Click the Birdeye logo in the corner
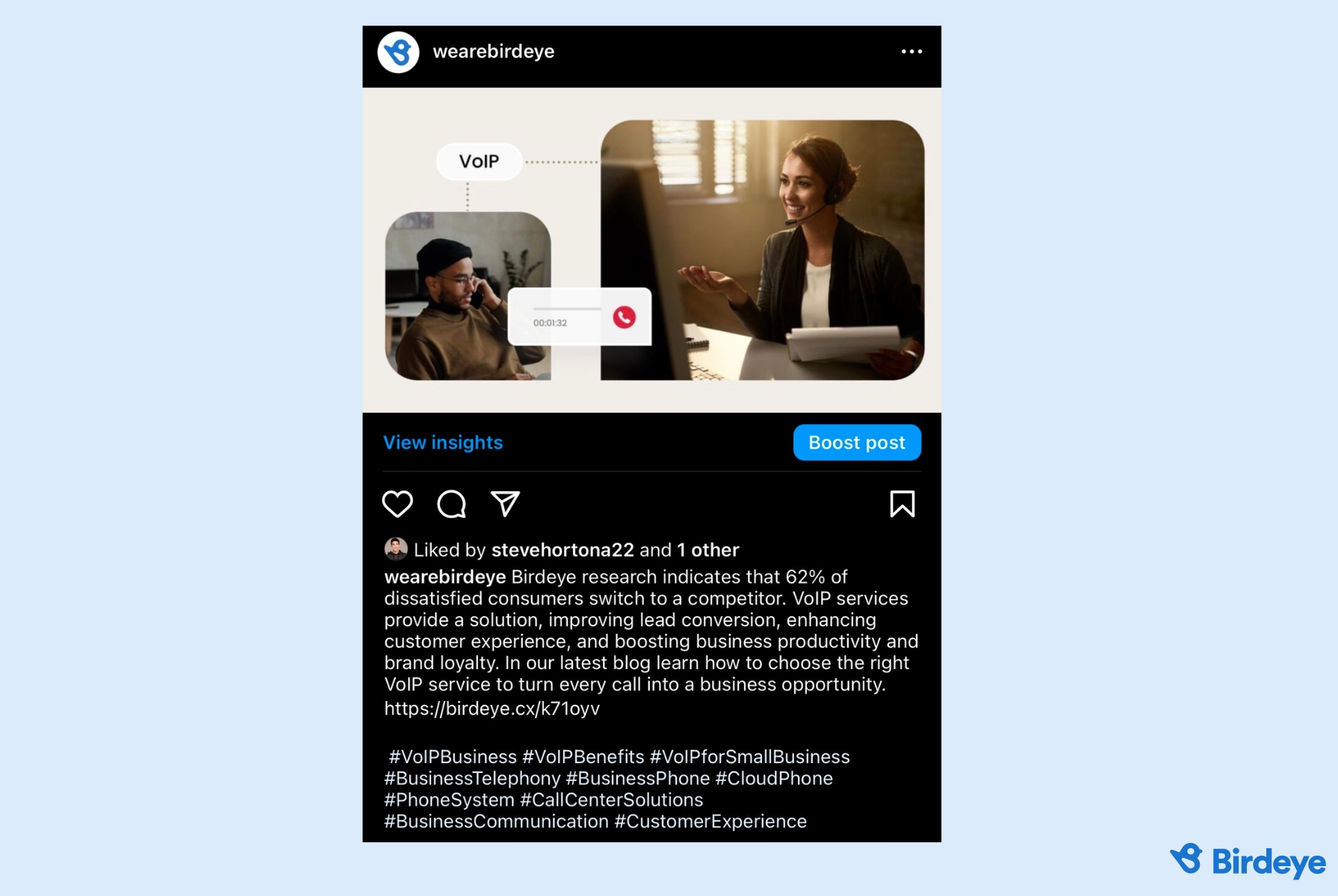This screenshot has width=1338, height=896. tap(1248, 861)
